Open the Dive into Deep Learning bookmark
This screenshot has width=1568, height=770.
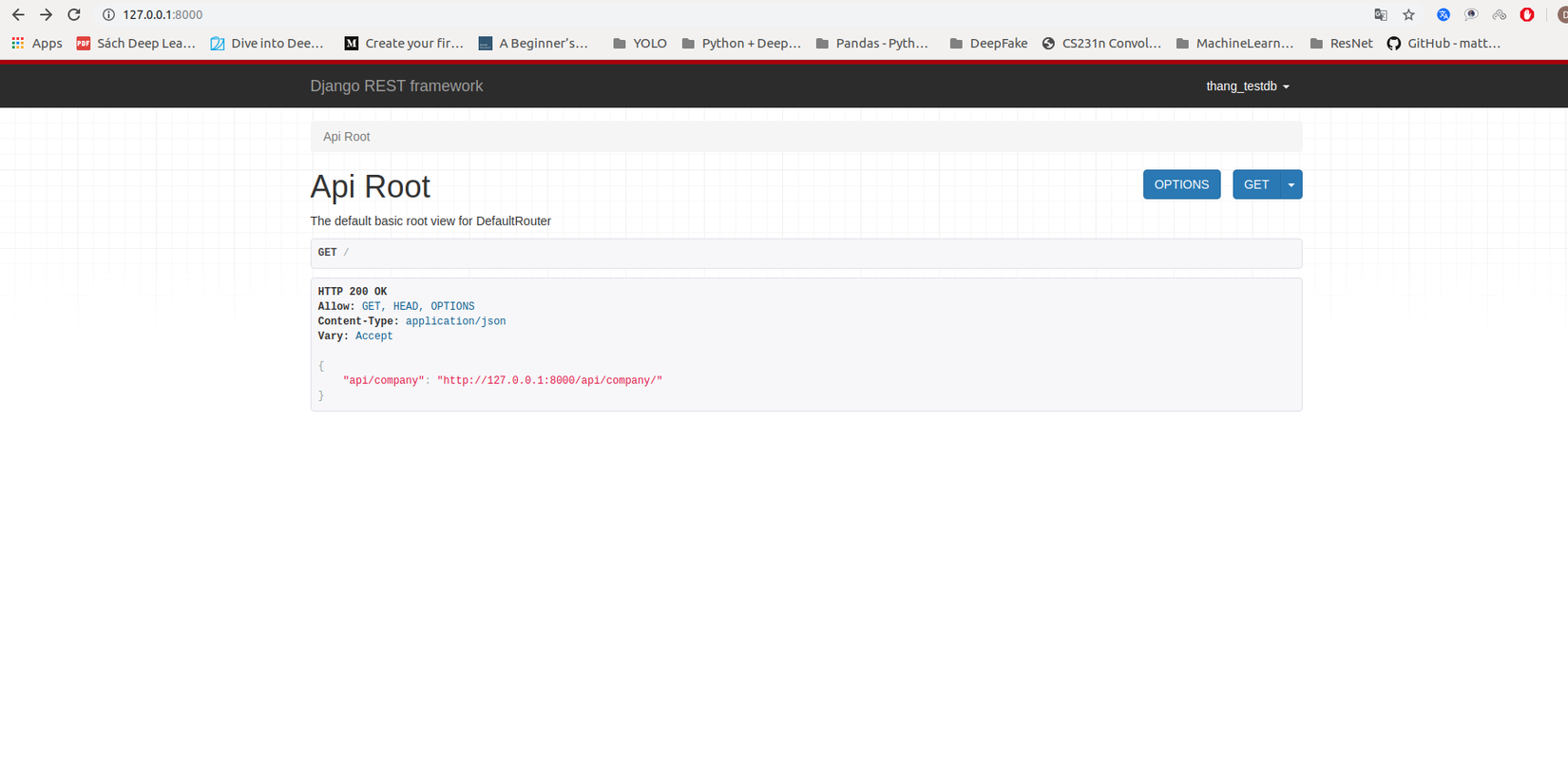(x=267, y=44)
